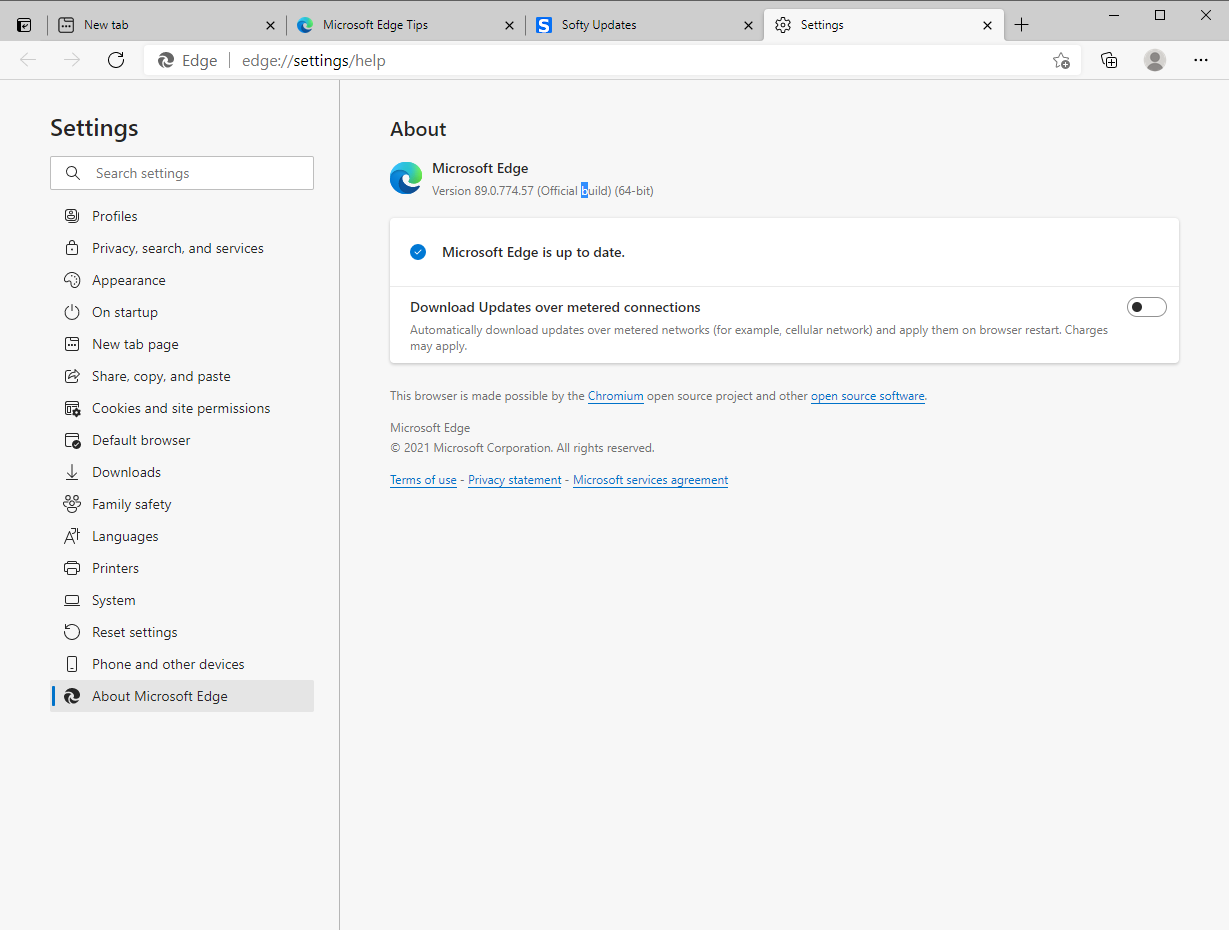The width and height of the screenshot is (1229, 930).
Task: Open the user profile avatar
Action: click(1155, 60)
